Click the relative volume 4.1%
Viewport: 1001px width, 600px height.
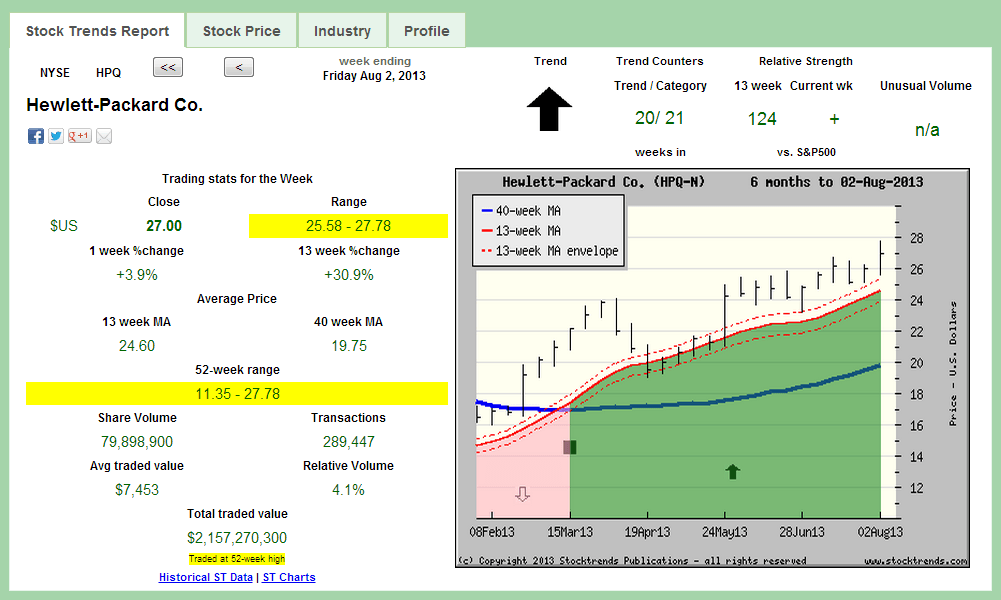[349, 490]
